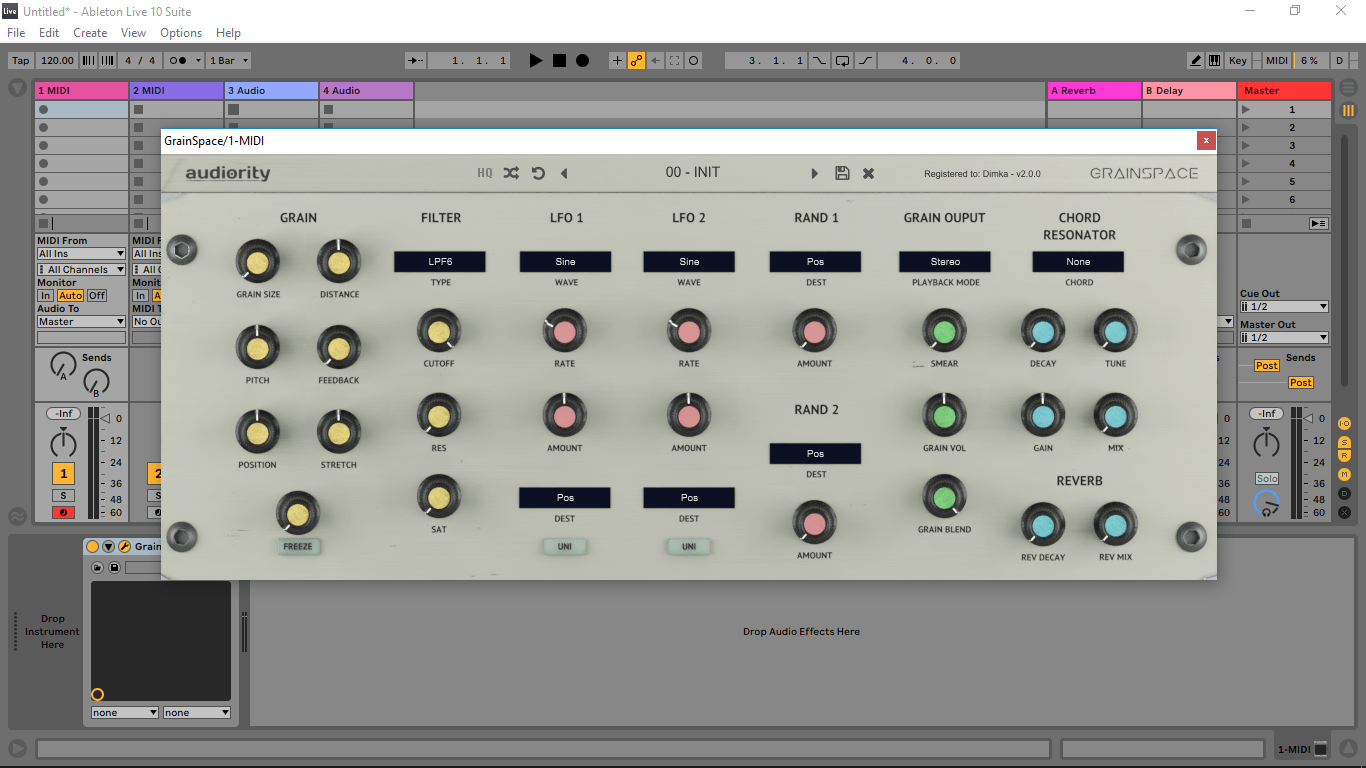Click the Record button in transport
1366x768 pixels.
pyautogui.click(x=582, y=61)
